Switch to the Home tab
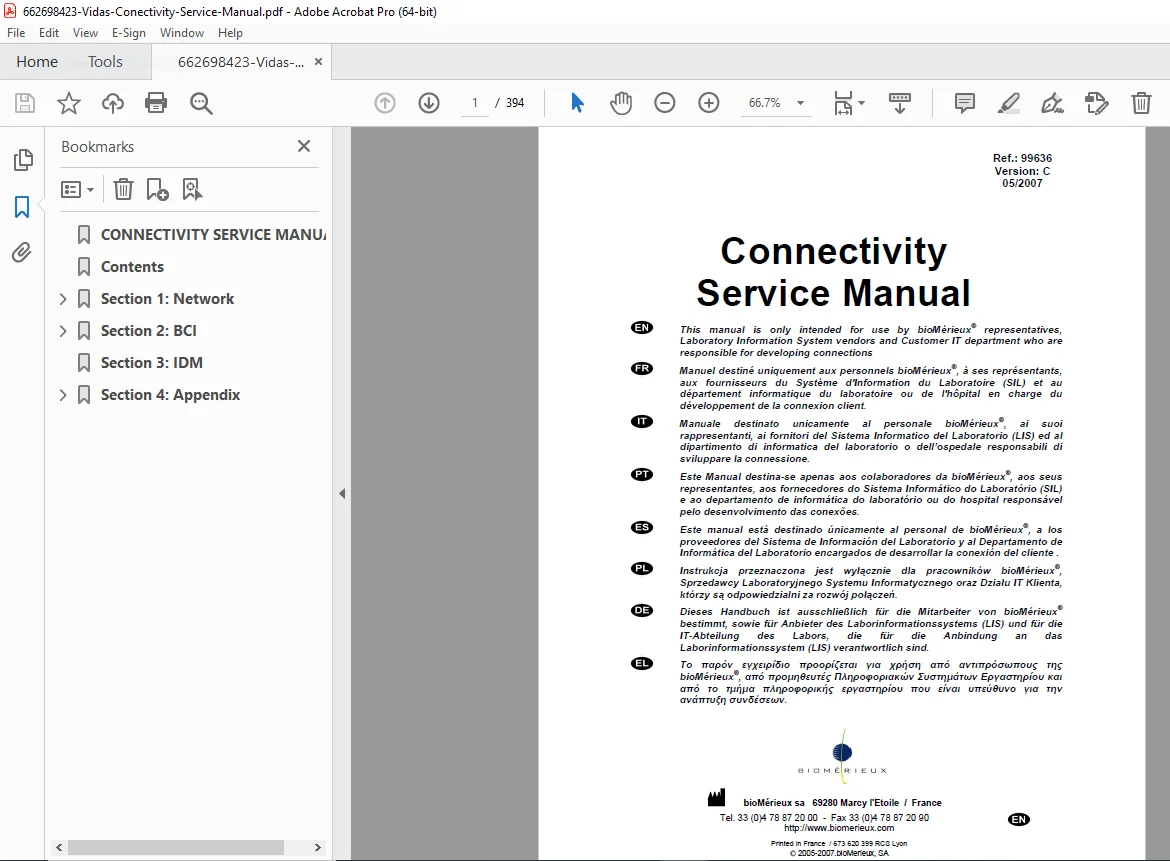The image size is (1170, 861). (x=37, y=62)
